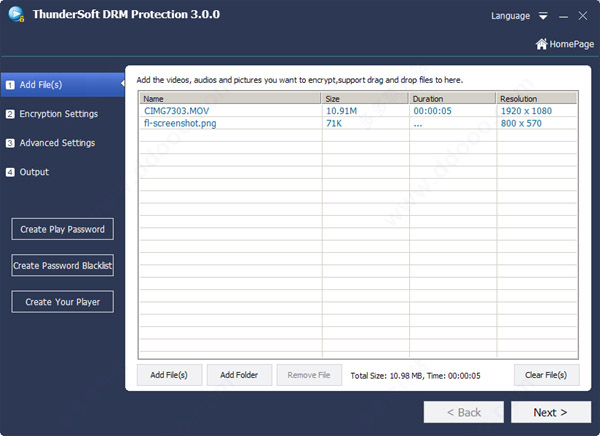Image resolution: width=600 pixels, height=436 pixels.
Task: Minimize the window using title bar icon
Action: pyautogui.click(x=564, y=17)
